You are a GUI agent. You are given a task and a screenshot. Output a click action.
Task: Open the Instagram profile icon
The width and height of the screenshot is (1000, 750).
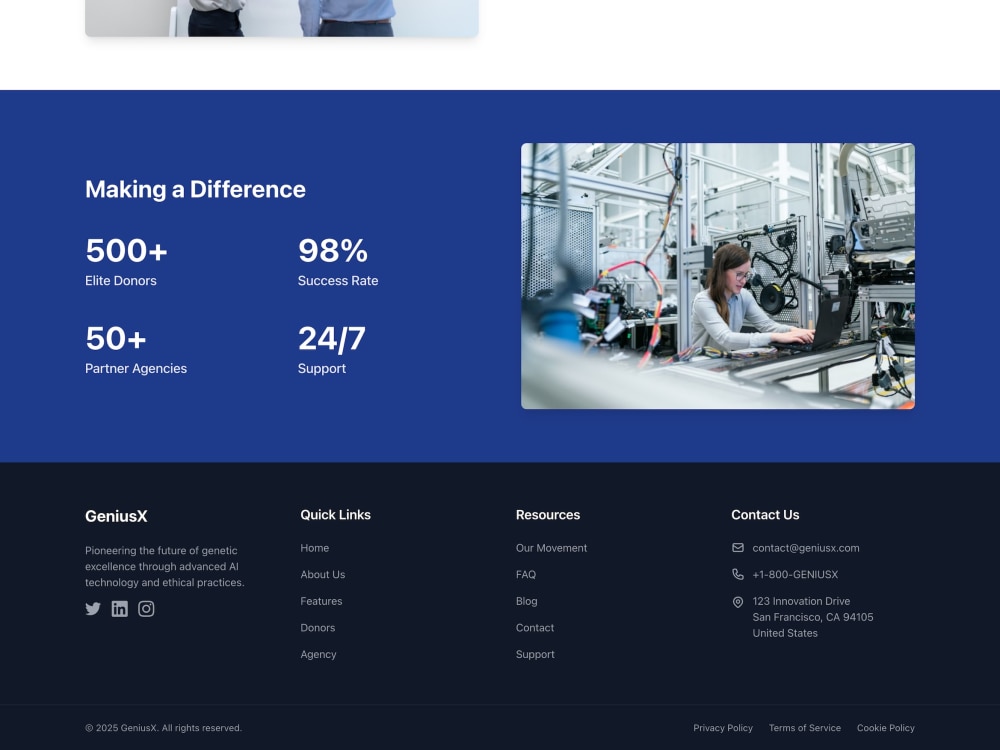146,609
